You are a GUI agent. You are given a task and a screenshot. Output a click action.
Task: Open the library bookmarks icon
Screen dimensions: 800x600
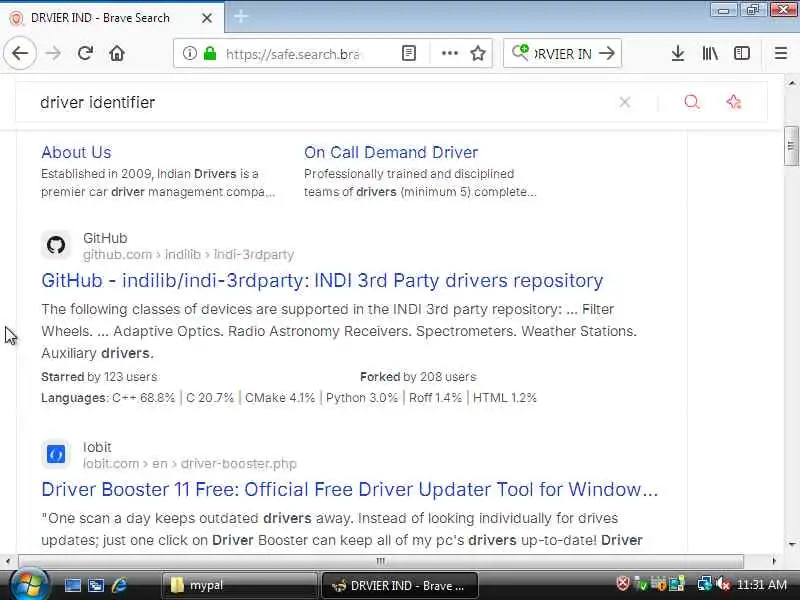[710, 53]
